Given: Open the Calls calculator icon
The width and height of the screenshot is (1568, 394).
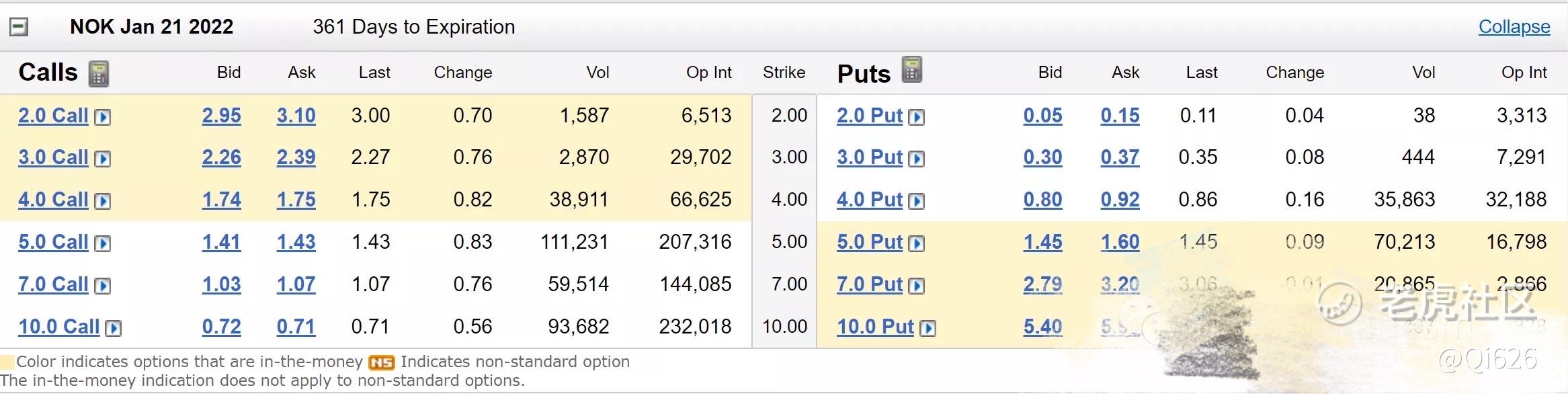Looking at the screenshot, I should click(99, 73).
